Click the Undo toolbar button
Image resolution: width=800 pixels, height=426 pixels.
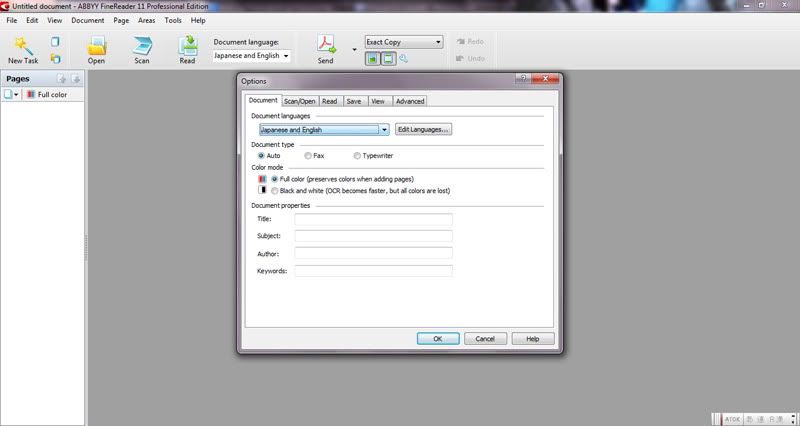470,59
